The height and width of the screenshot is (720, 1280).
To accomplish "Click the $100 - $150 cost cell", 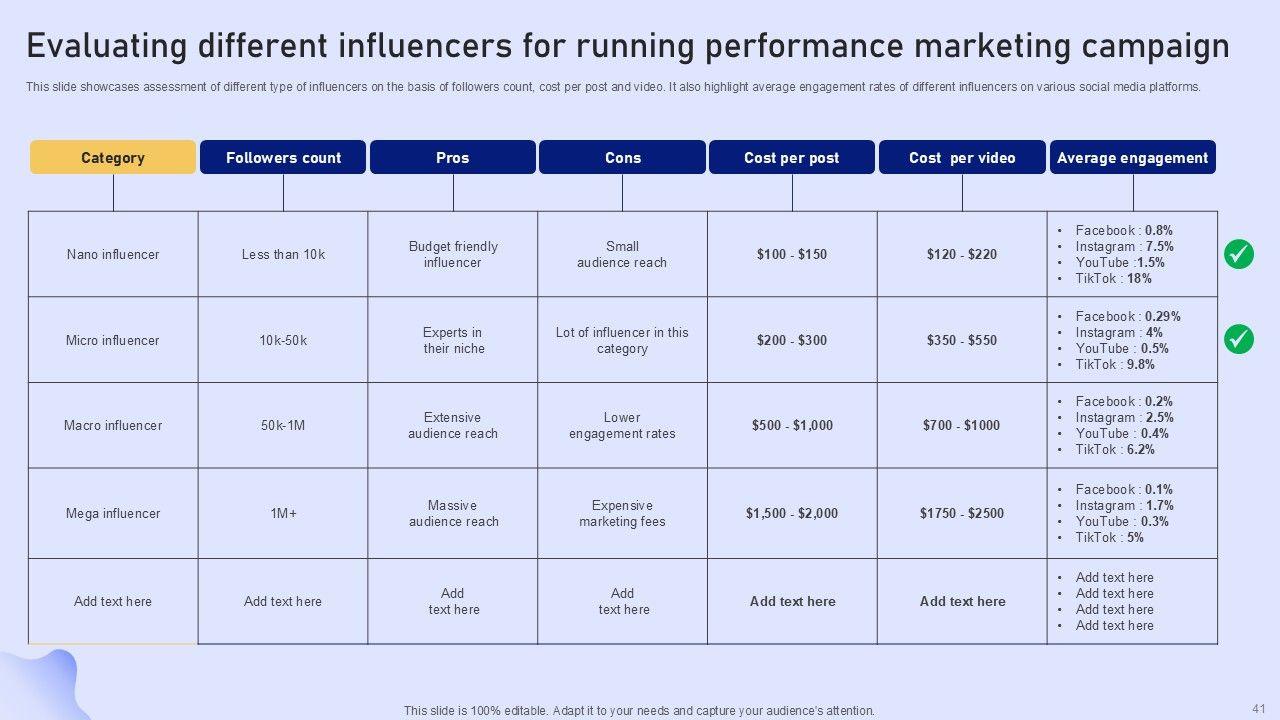I will click(792, 254).
